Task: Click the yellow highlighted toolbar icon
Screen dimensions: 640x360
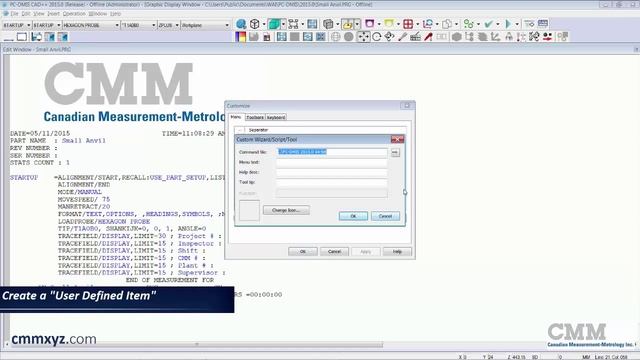Action: pos(347,24)
